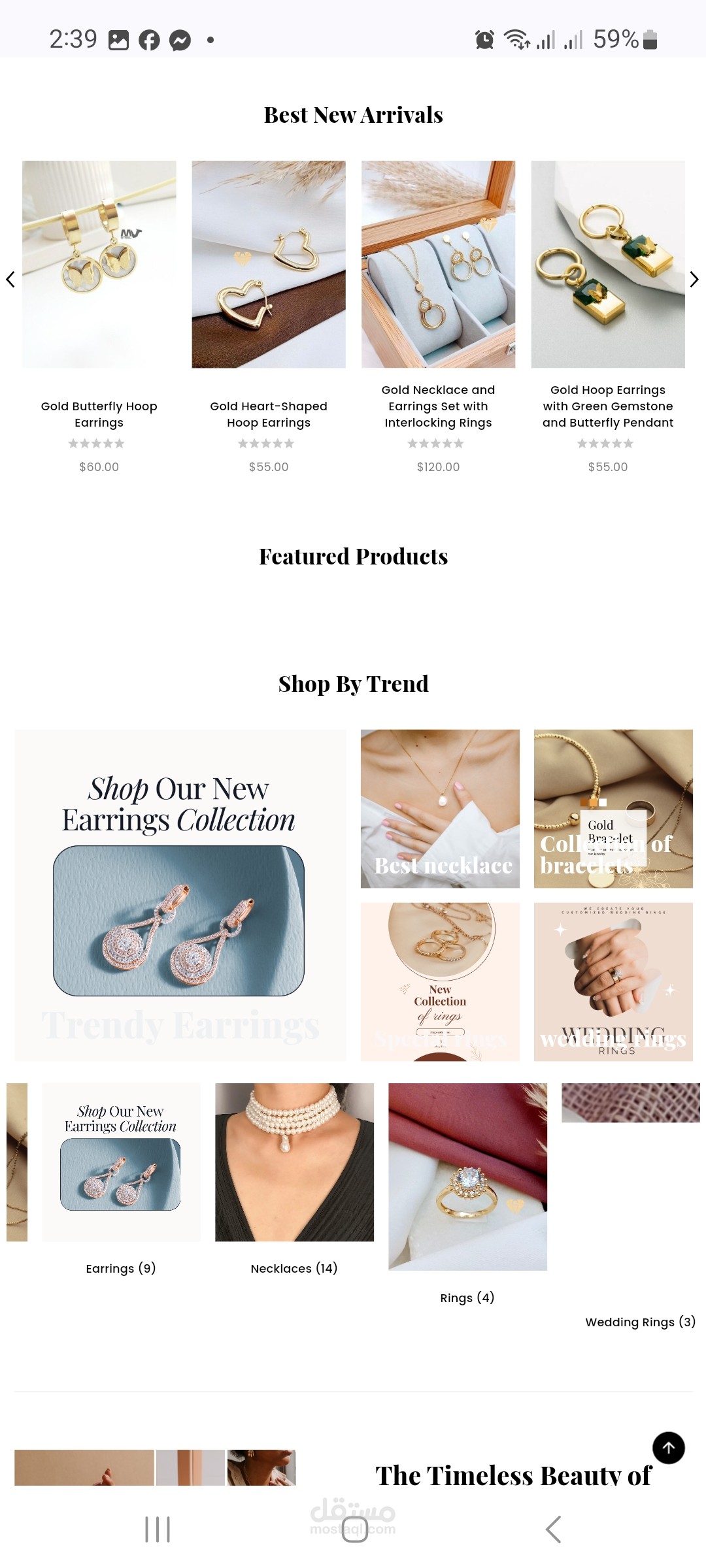Go to previous arrivals with left arrow
Image resolution: width=706 pixels, height=1568 pixels.
point(10,280)
